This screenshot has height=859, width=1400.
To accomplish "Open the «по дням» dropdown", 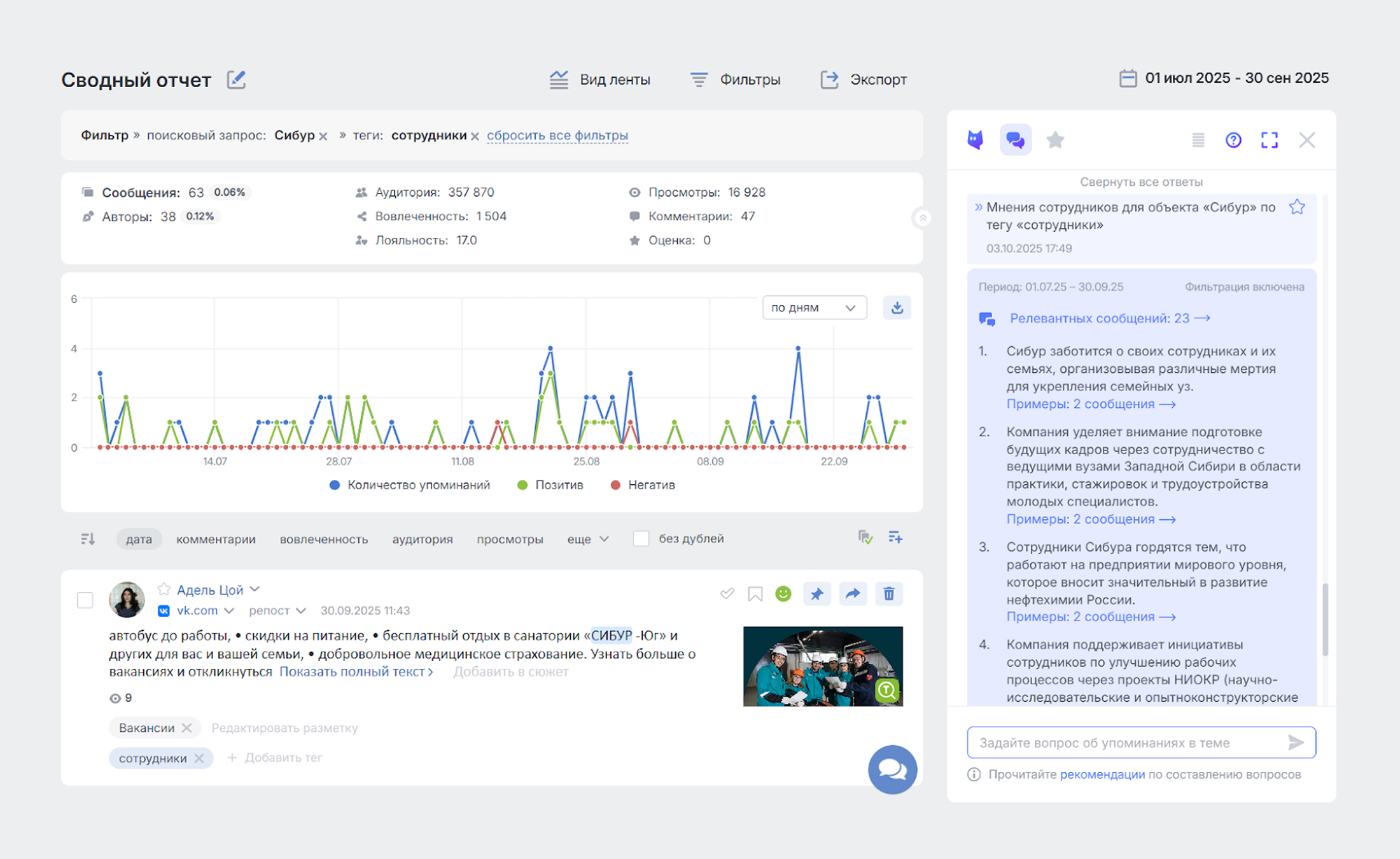I will point(813,308).
